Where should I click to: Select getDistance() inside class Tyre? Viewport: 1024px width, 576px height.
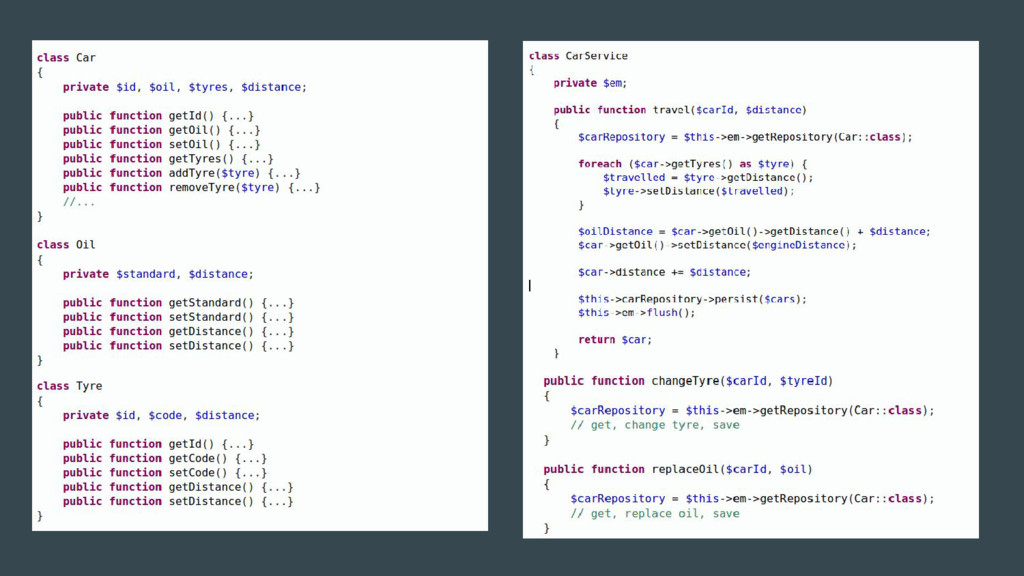pos(178,487)
